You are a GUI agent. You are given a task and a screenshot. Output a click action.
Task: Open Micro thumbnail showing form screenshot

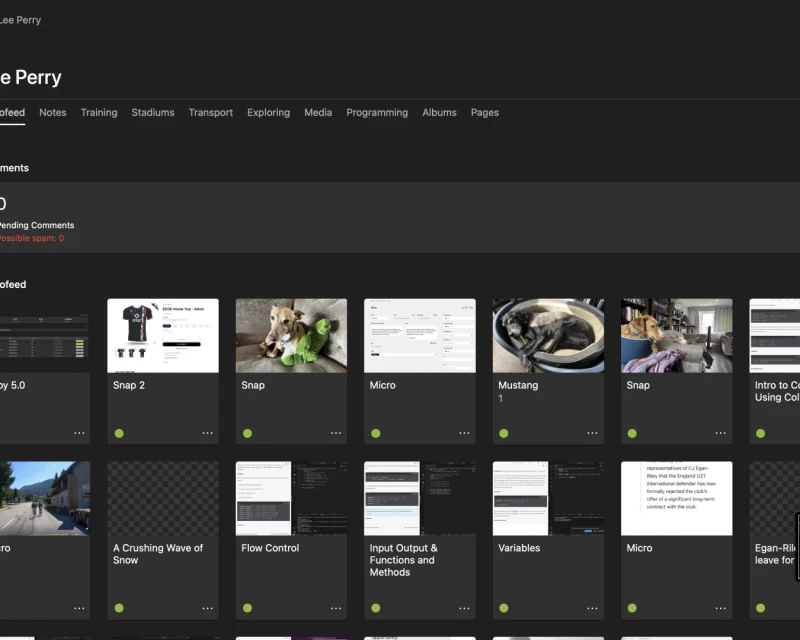pos(419,335)
